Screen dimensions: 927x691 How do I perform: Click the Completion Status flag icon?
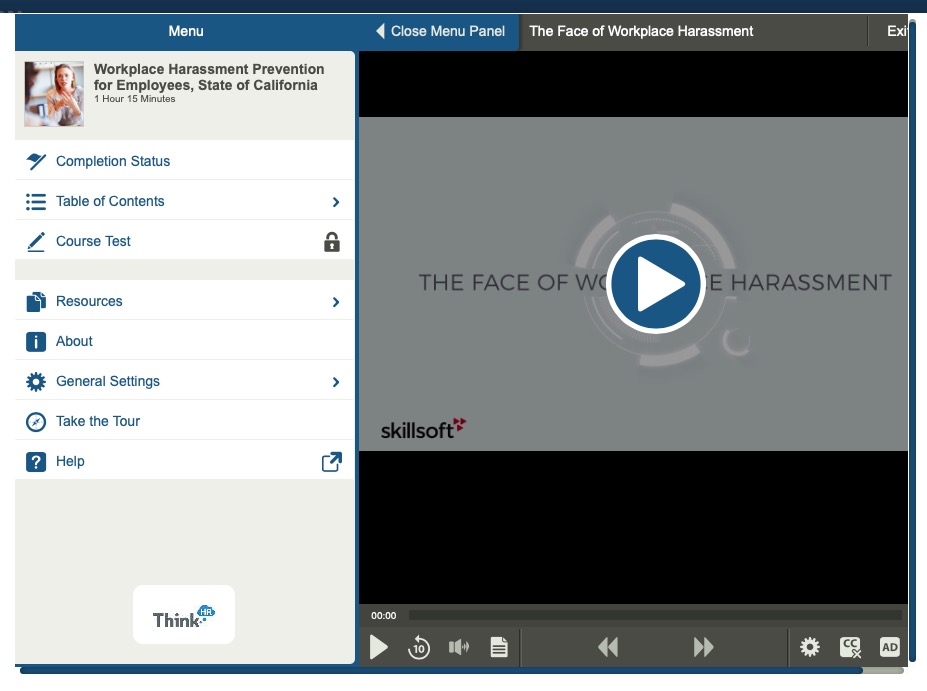[35, 161]
